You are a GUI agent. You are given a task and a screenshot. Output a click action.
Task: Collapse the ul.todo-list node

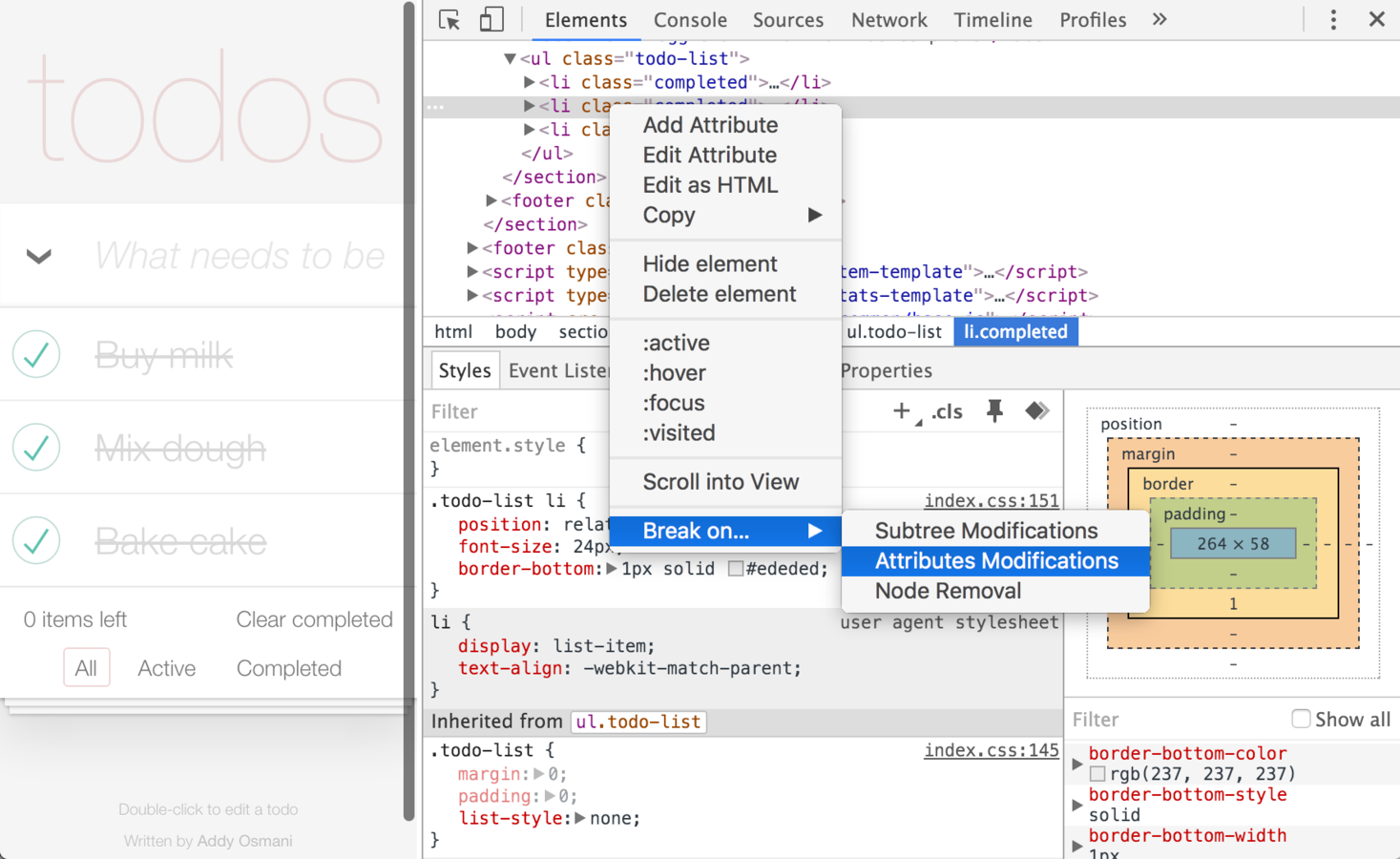click(510, 58)
